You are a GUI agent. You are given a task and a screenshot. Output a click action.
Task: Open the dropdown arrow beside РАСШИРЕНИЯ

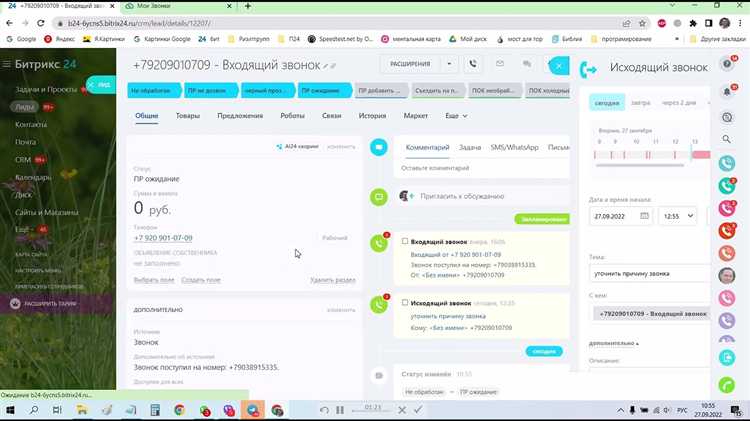(x=449, y=64)
